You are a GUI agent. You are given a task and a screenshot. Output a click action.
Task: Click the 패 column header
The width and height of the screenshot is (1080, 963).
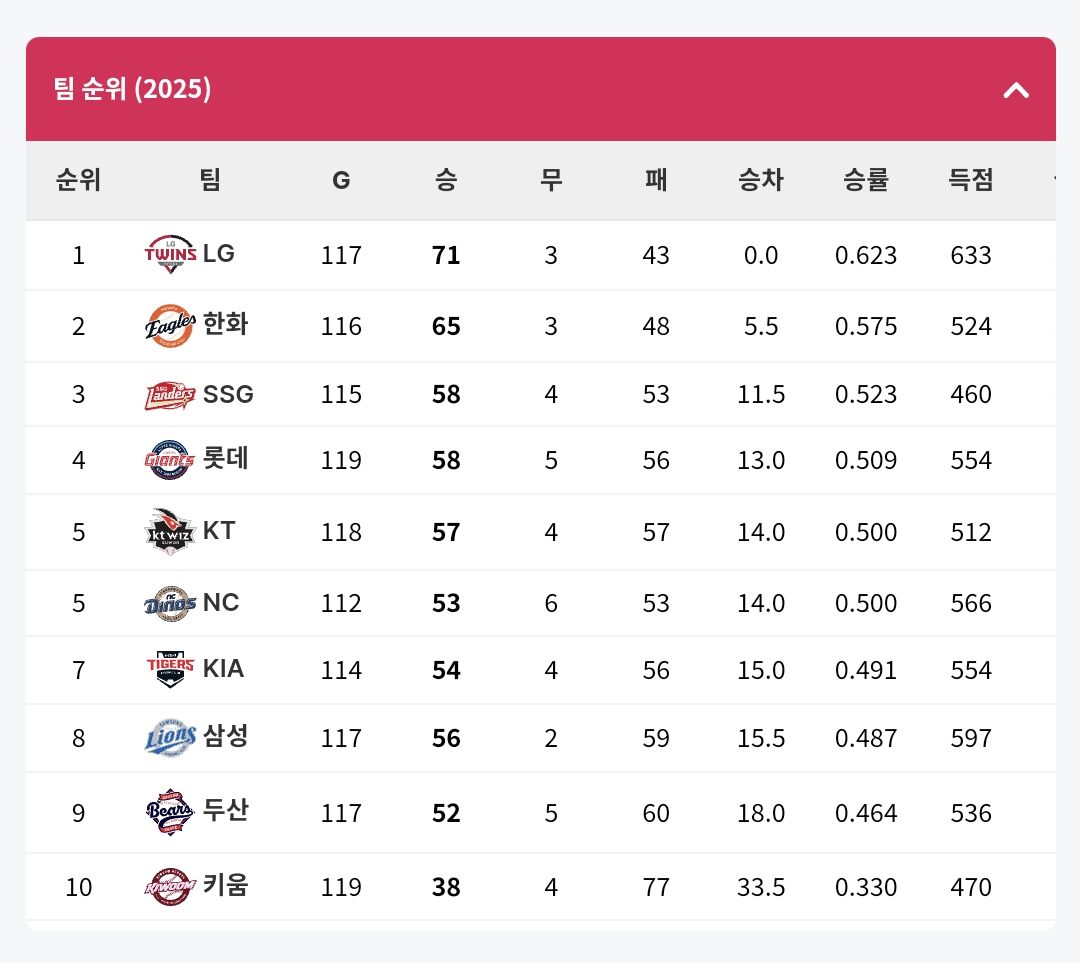click(656, 180)
